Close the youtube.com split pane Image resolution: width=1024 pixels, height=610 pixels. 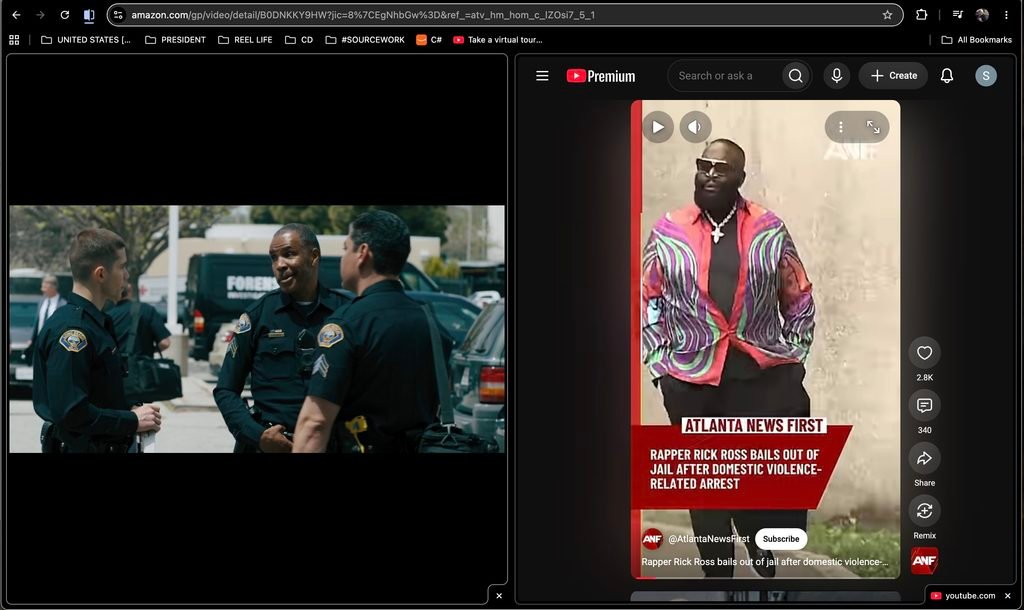(1008, 596)
